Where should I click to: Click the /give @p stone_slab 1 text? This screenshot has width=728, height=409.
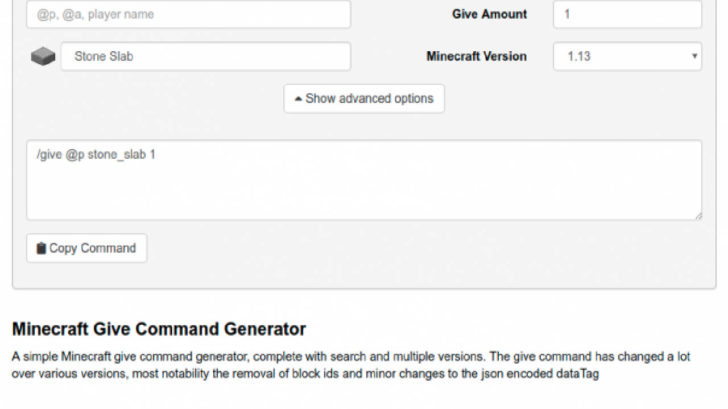click(x=96, y=155)
